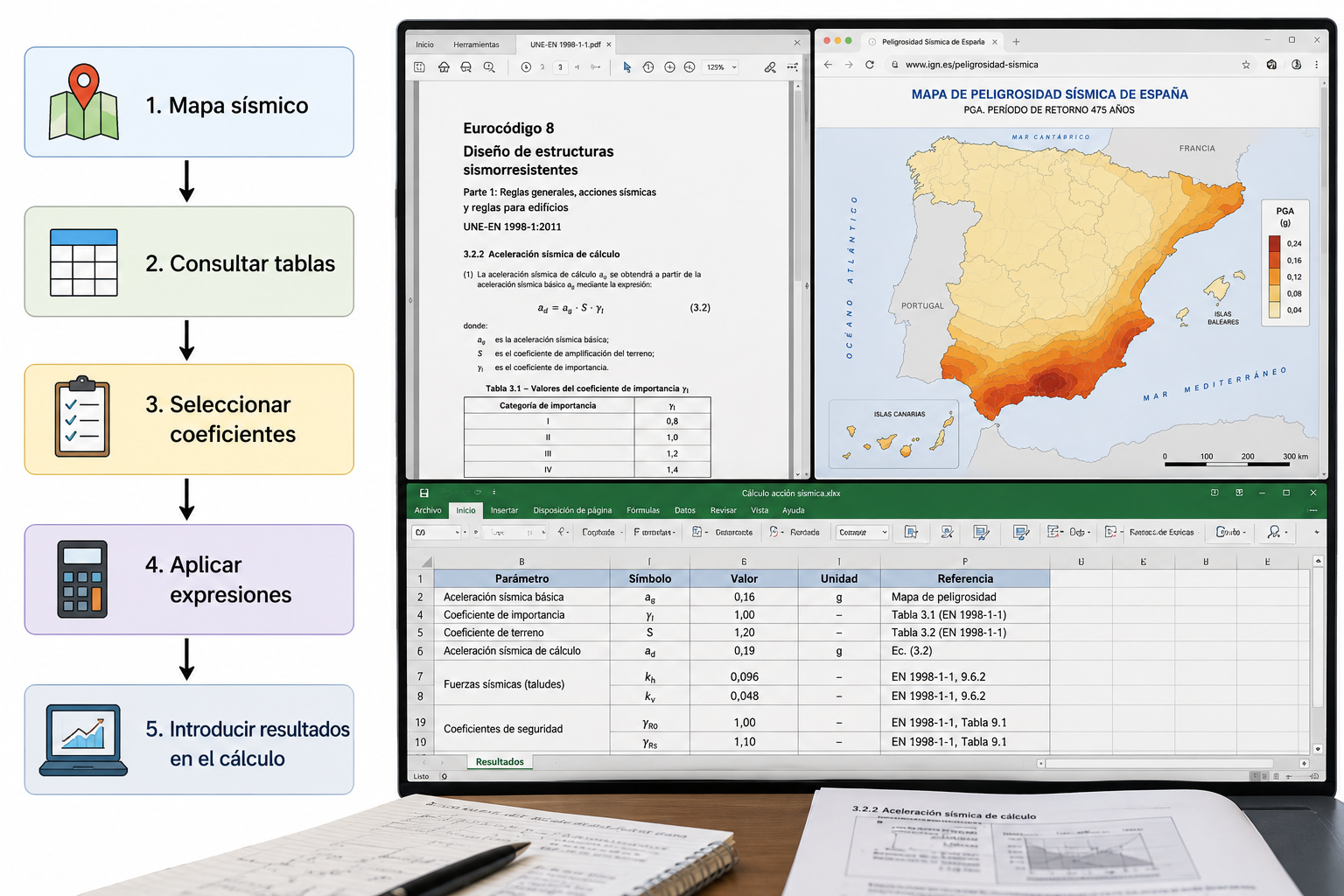Click the ribbon display options icon in Excel title bar
The width and height of the screenshot is (1344, 896).
[1214, 493]
